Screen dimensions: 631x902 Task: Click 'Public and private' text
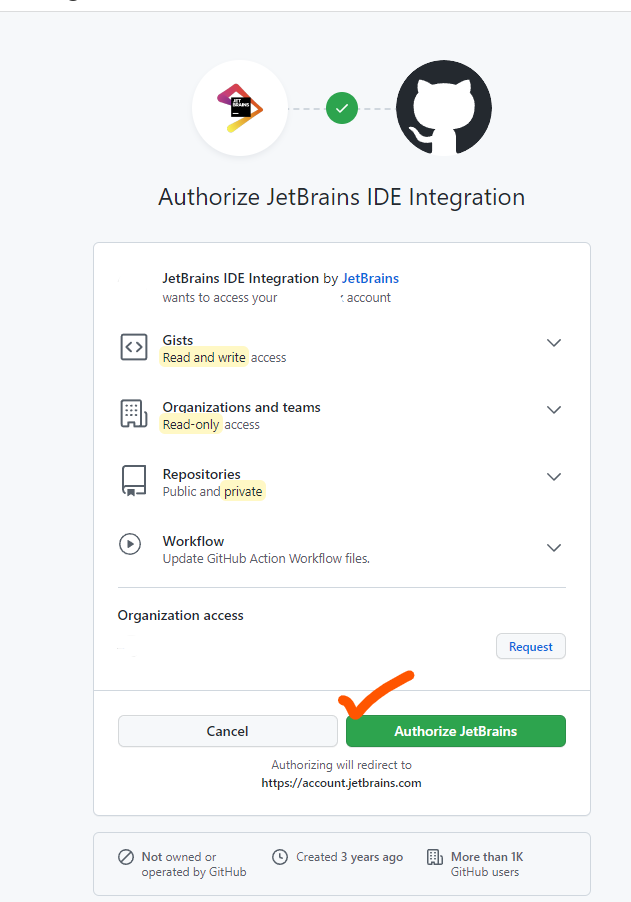pos(213,492)
